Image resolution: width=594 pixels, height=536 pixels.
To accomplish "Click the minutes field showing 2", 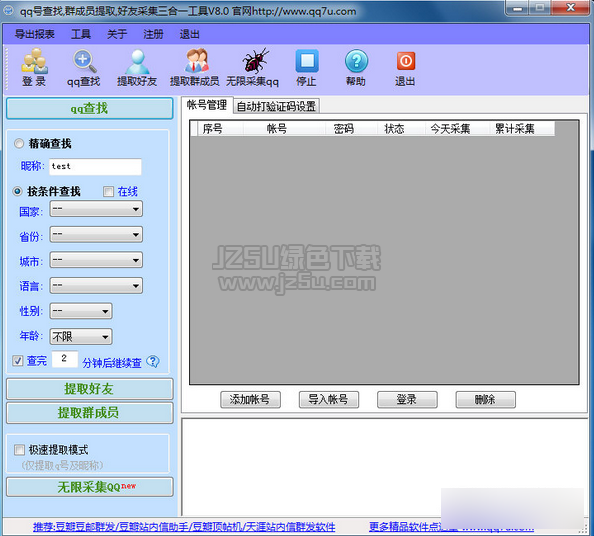I will point(65,358).
